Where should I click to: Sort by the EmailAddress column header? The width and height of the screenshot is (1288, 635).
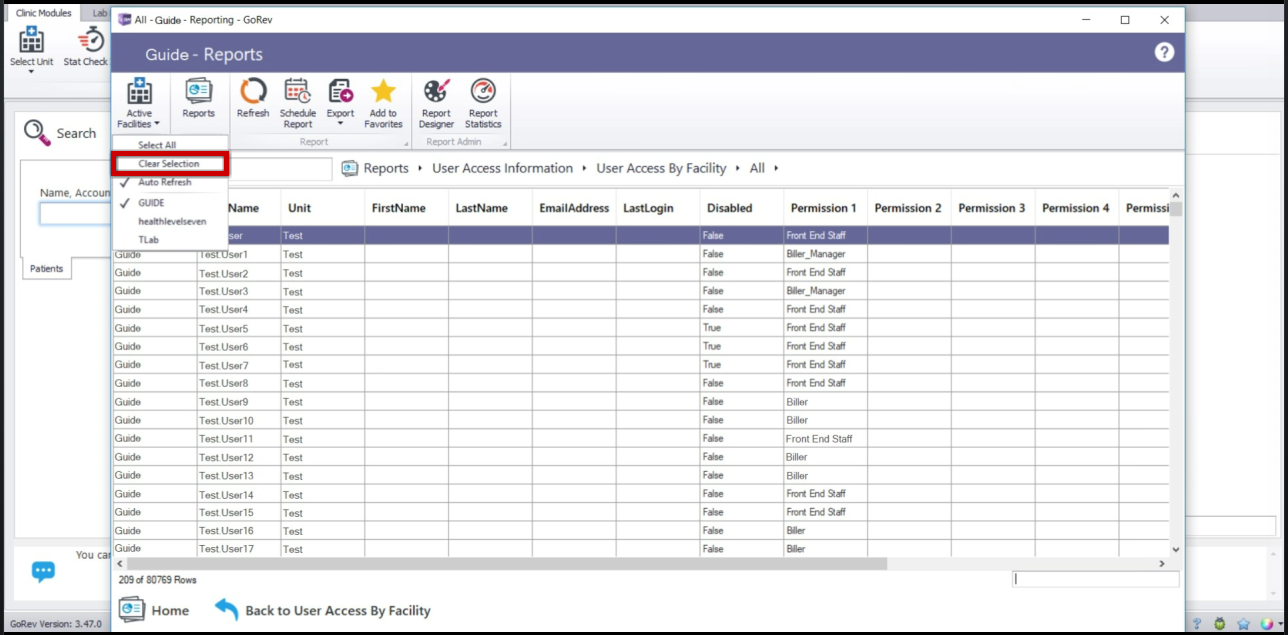pos(574,208)
